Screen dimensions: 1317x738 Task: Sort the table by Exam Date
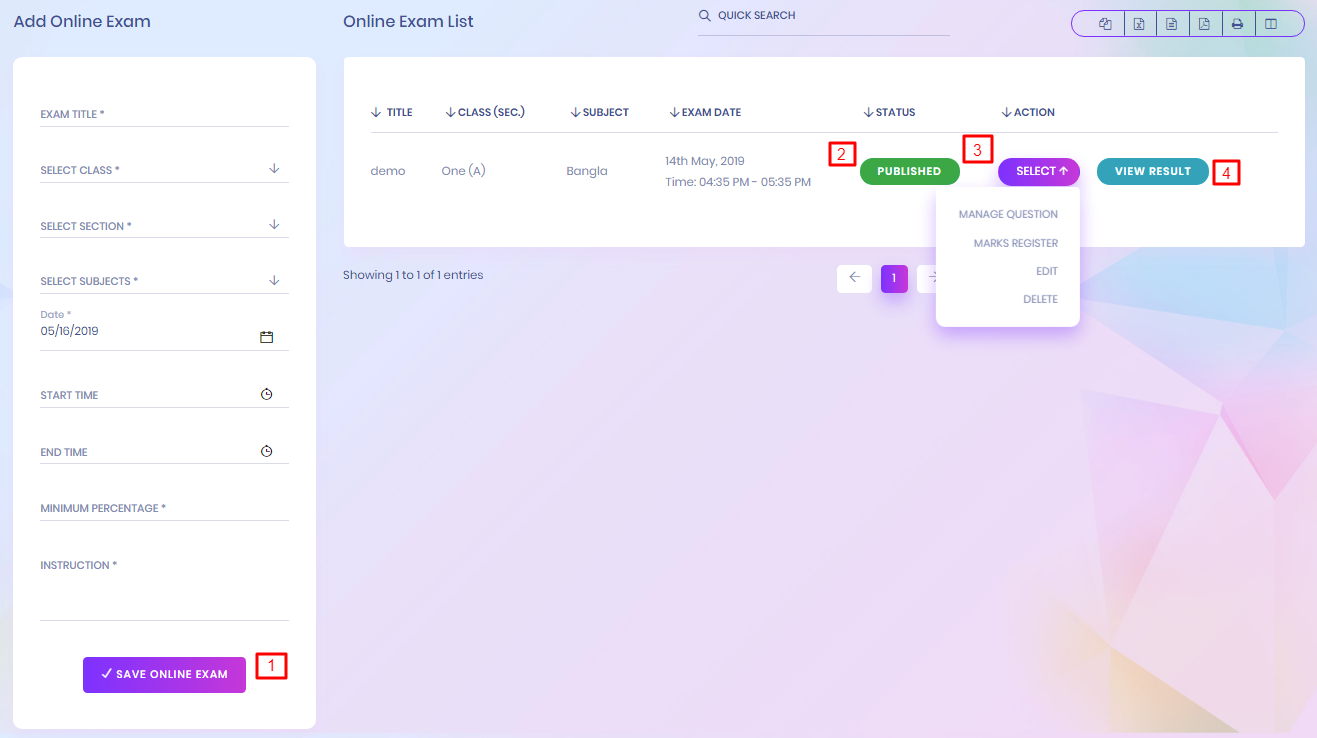[705, 112]
